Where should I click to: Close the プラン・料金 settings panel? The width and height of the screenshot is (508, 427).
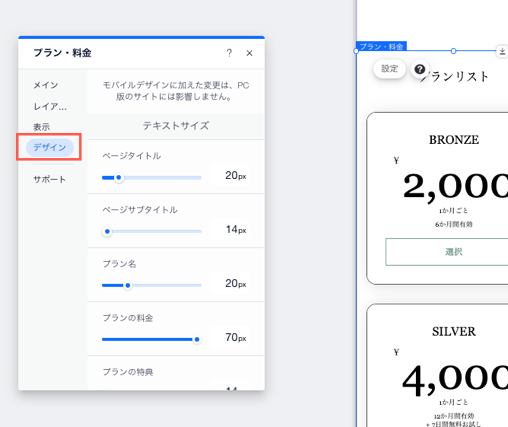[x=249, y=53]
